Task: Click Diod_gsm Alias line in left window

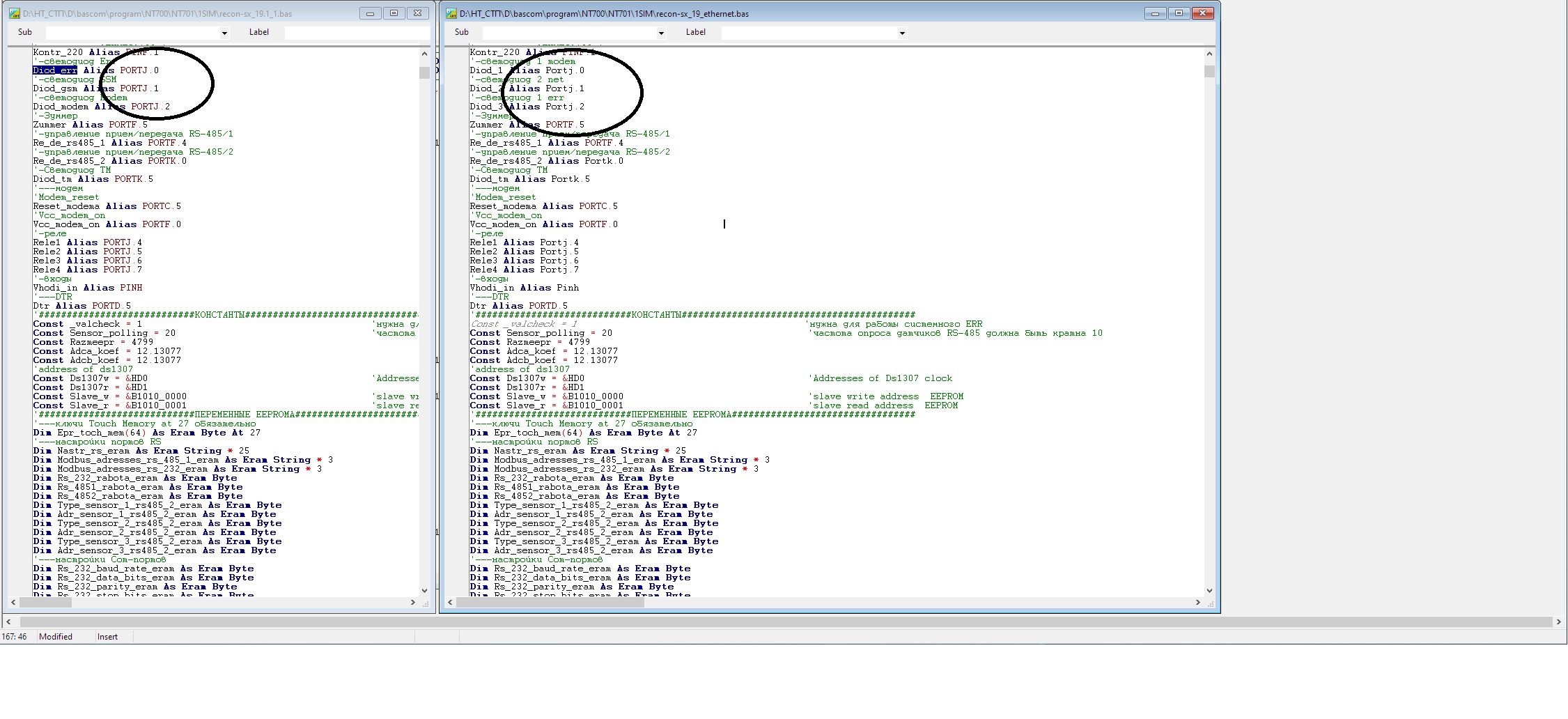Action: 96,88
